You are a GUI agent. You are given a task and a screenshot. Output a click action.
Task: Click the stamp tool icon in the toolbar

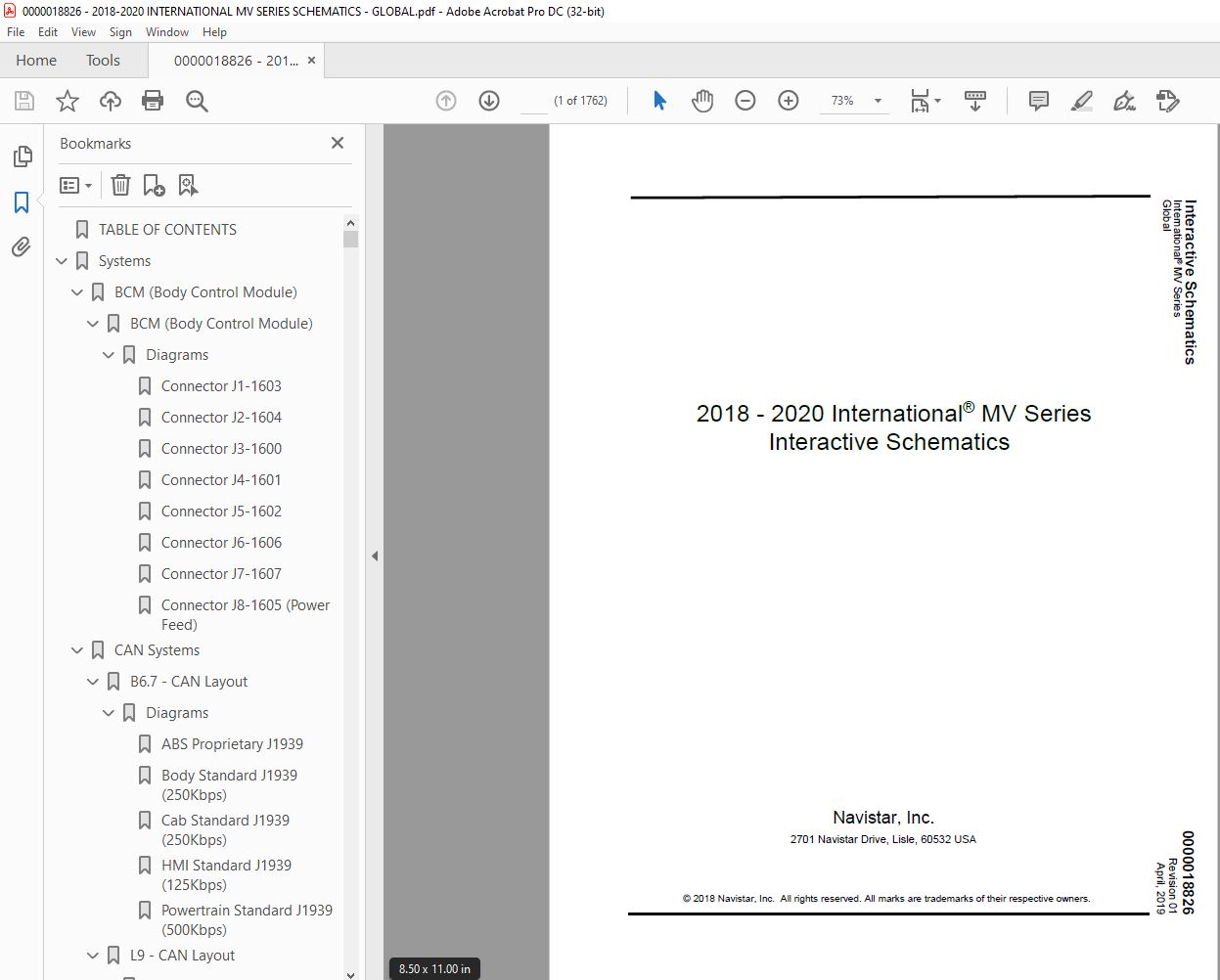[x=1168, y=101]
